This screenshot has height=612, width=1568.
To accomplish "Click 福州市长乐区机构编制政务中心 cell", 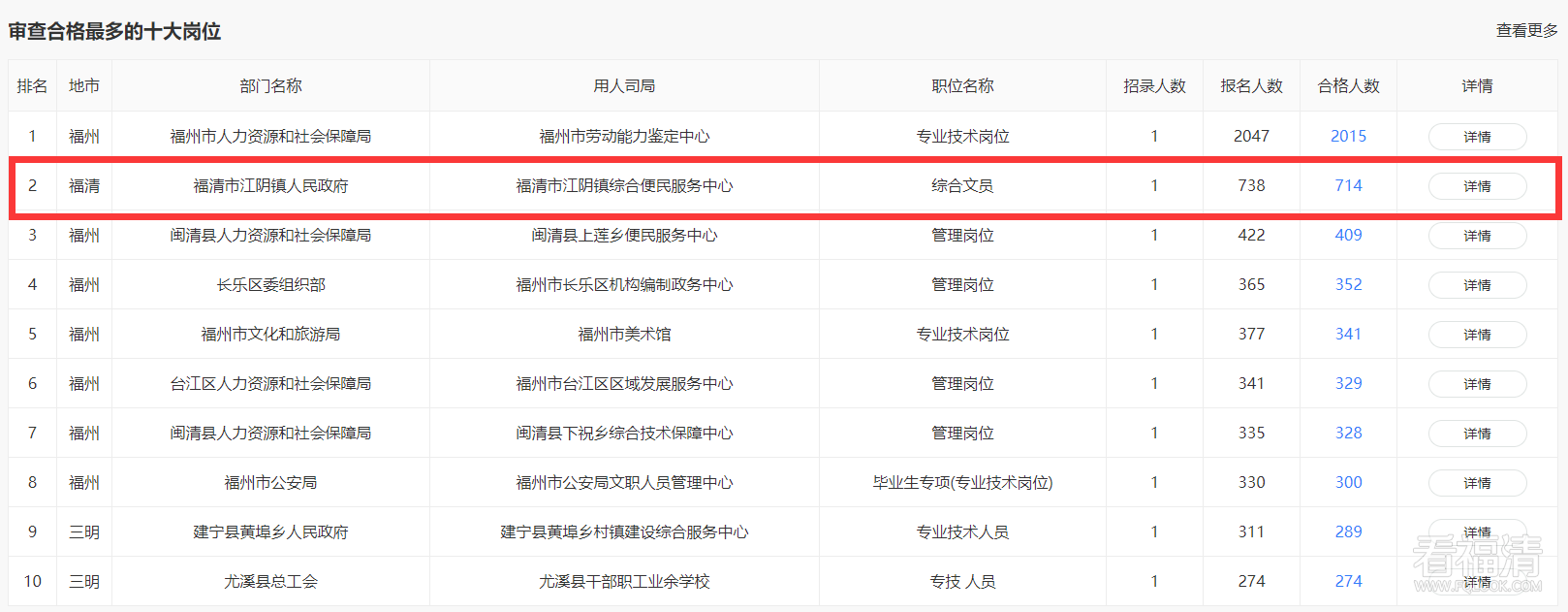I will pos(624,284).
